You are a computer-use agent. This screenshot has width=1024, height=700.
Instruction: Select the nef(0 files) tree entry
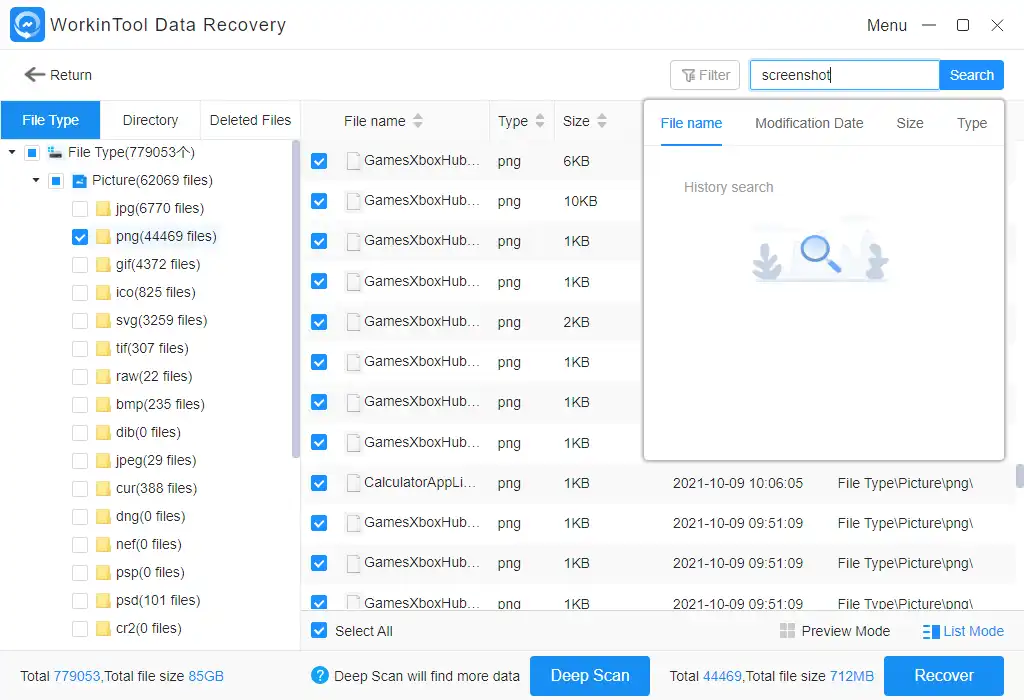[x=149, y=545]
